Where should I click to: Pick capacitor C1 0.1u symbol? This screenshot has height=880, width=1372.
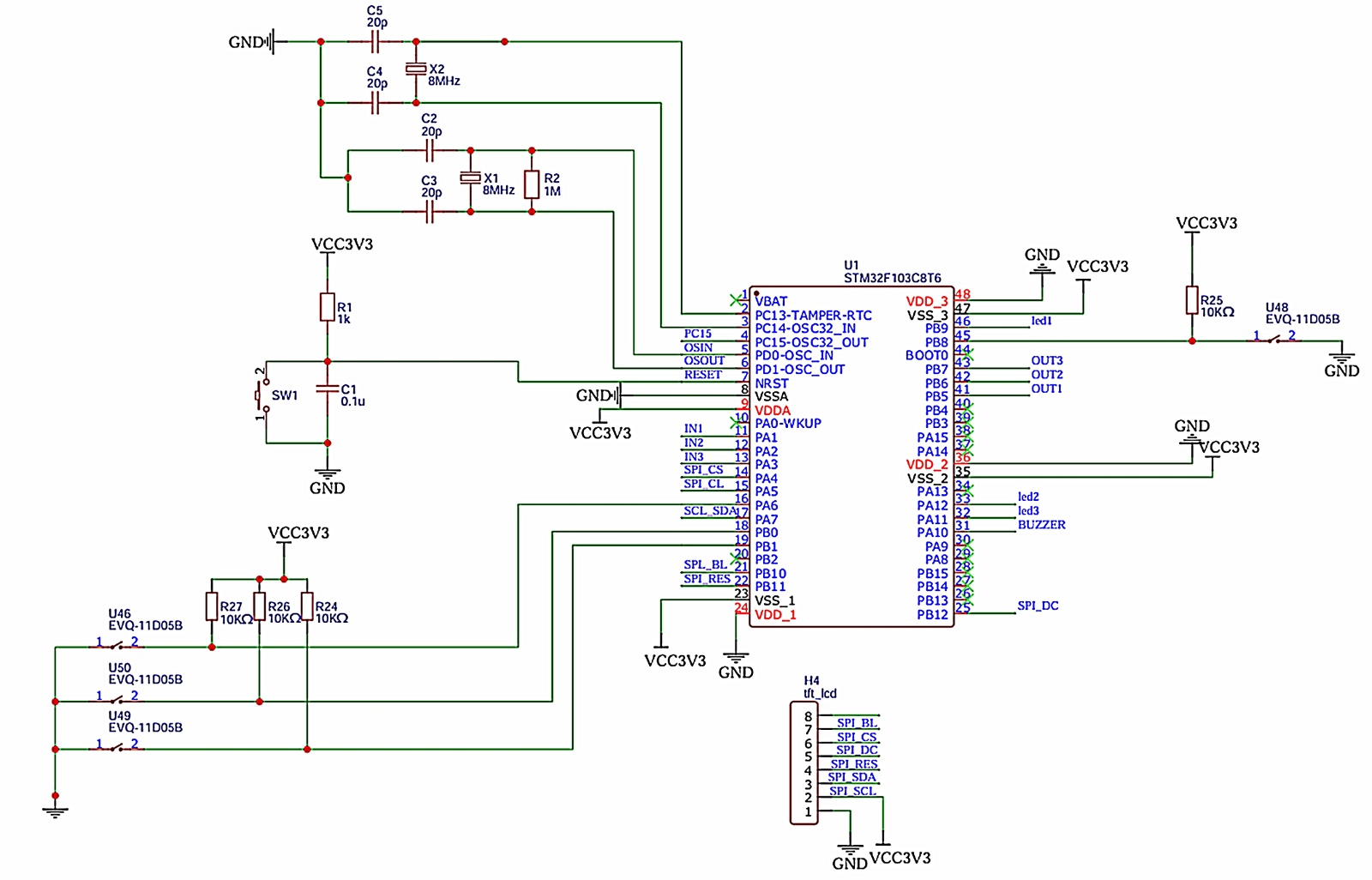[x=328, y=389]
